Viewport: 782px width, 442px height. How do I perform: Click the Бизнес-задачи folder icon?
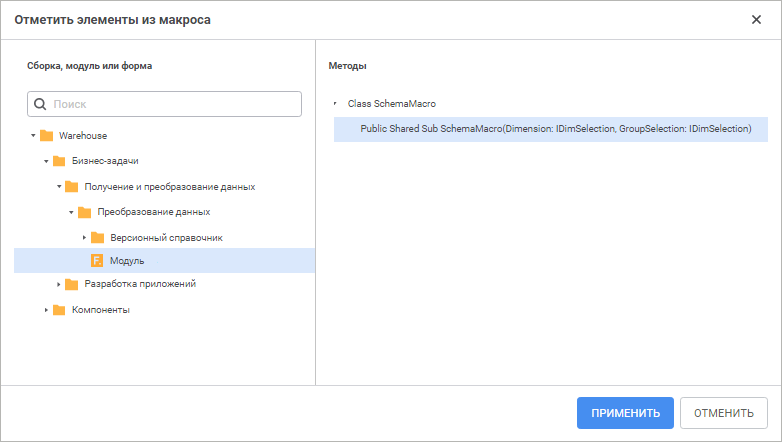click(x=59, y=161)
